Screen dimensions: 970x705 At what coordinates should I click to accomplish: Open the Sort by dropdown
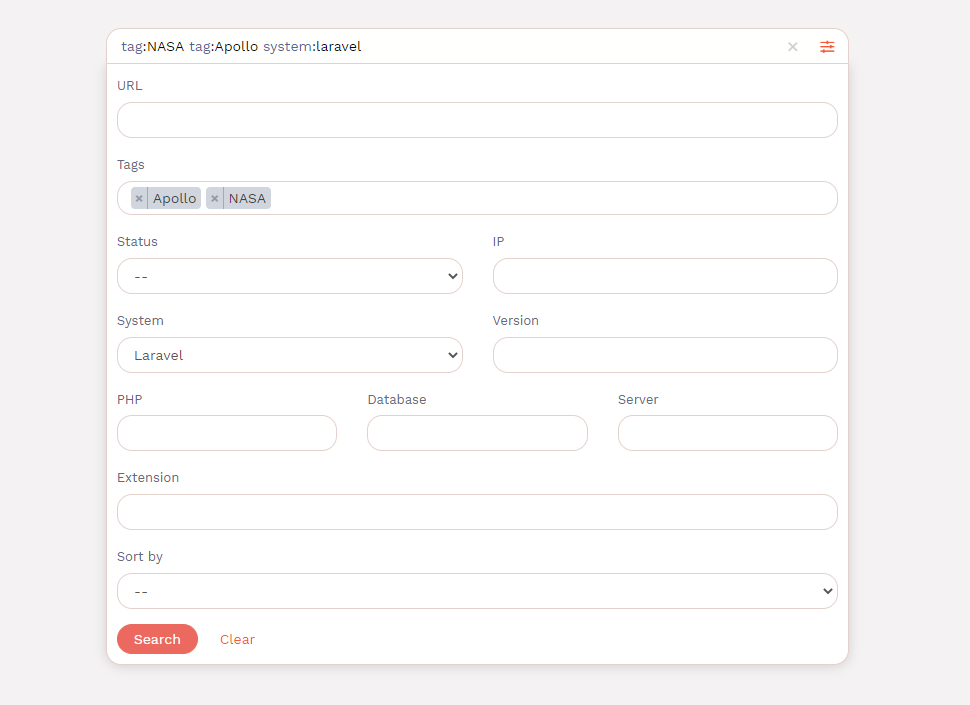click(477, 591)
